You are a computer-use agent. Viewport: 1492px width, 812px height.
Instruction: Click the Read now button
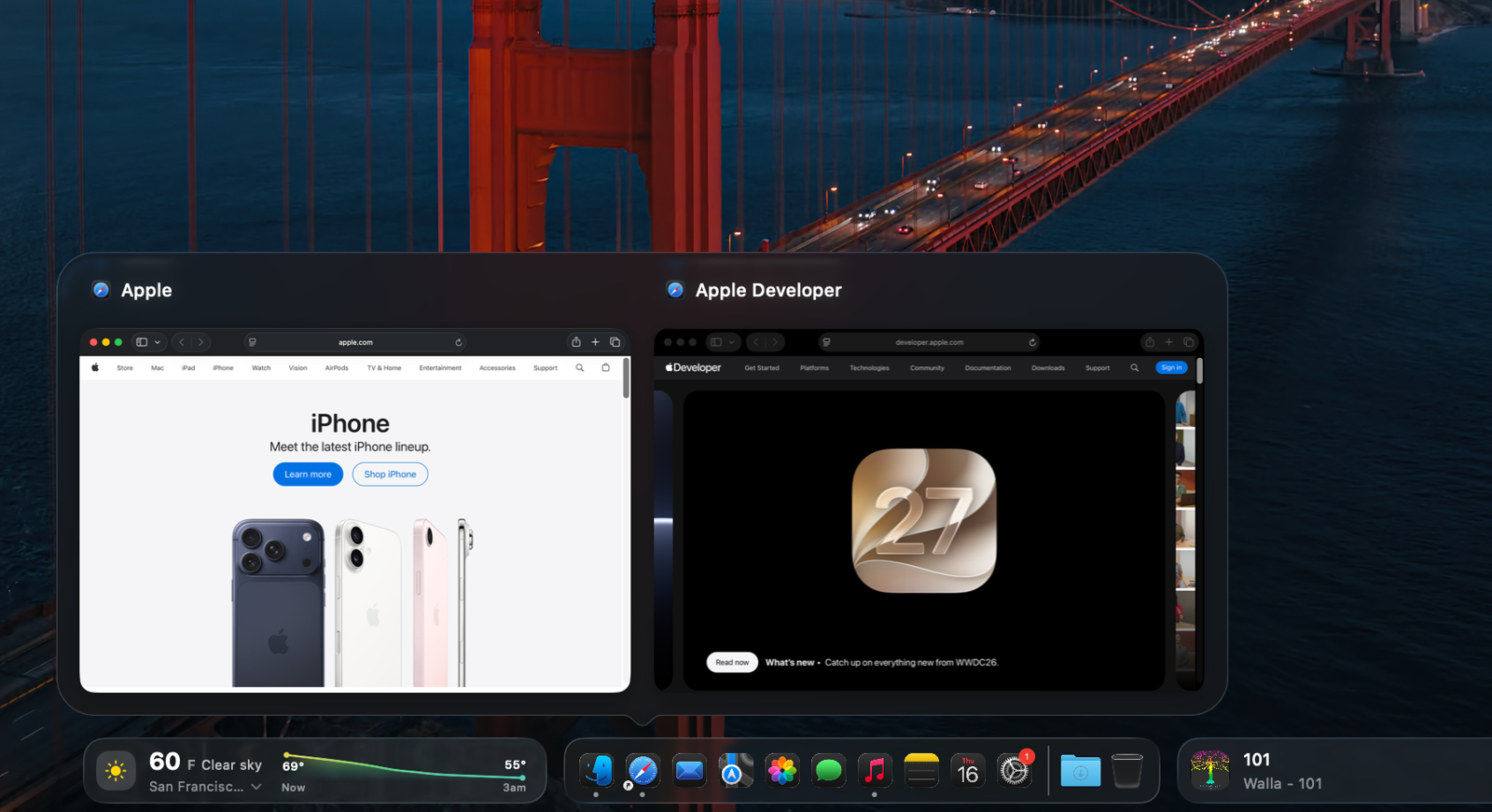(x=732, y=662)
